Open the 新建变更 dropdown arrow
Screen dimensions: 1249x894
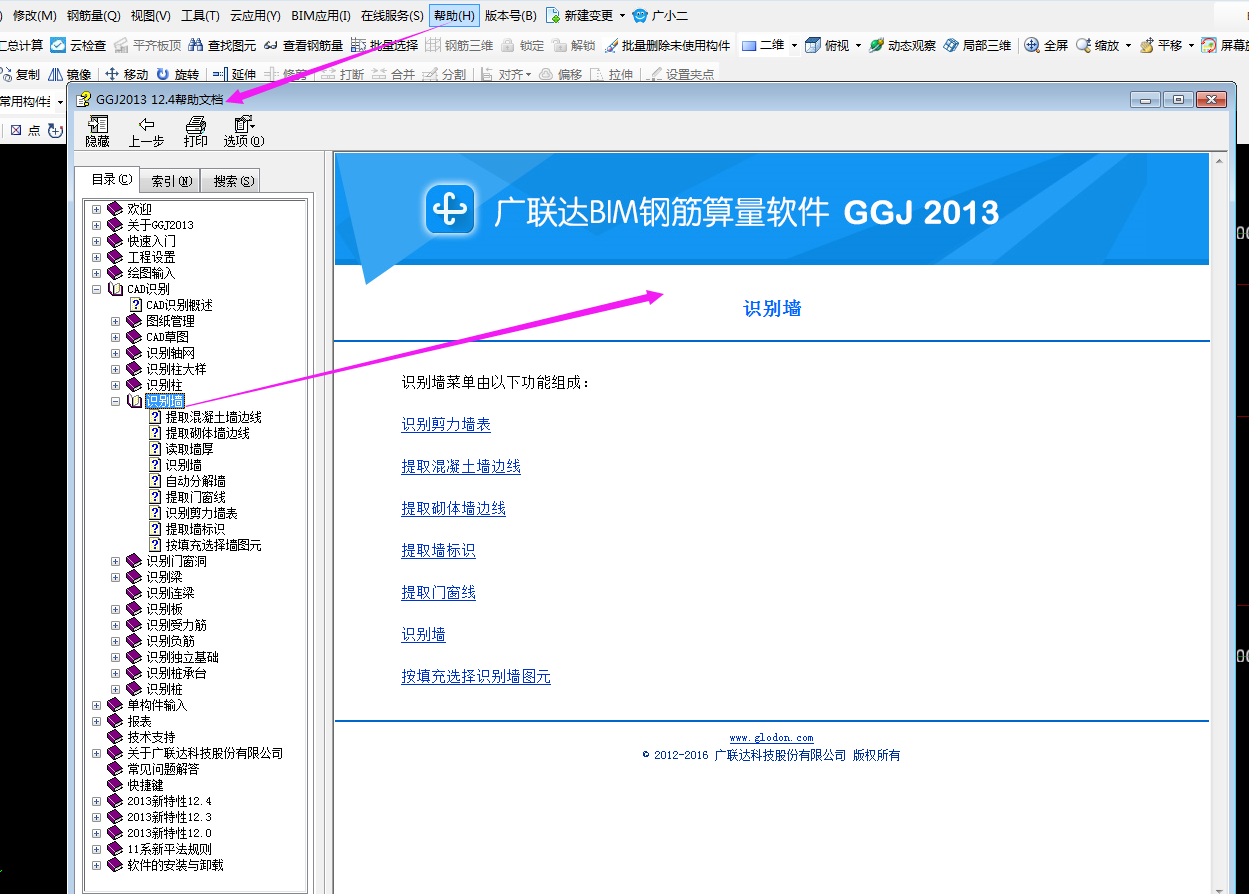pos(622,16)
